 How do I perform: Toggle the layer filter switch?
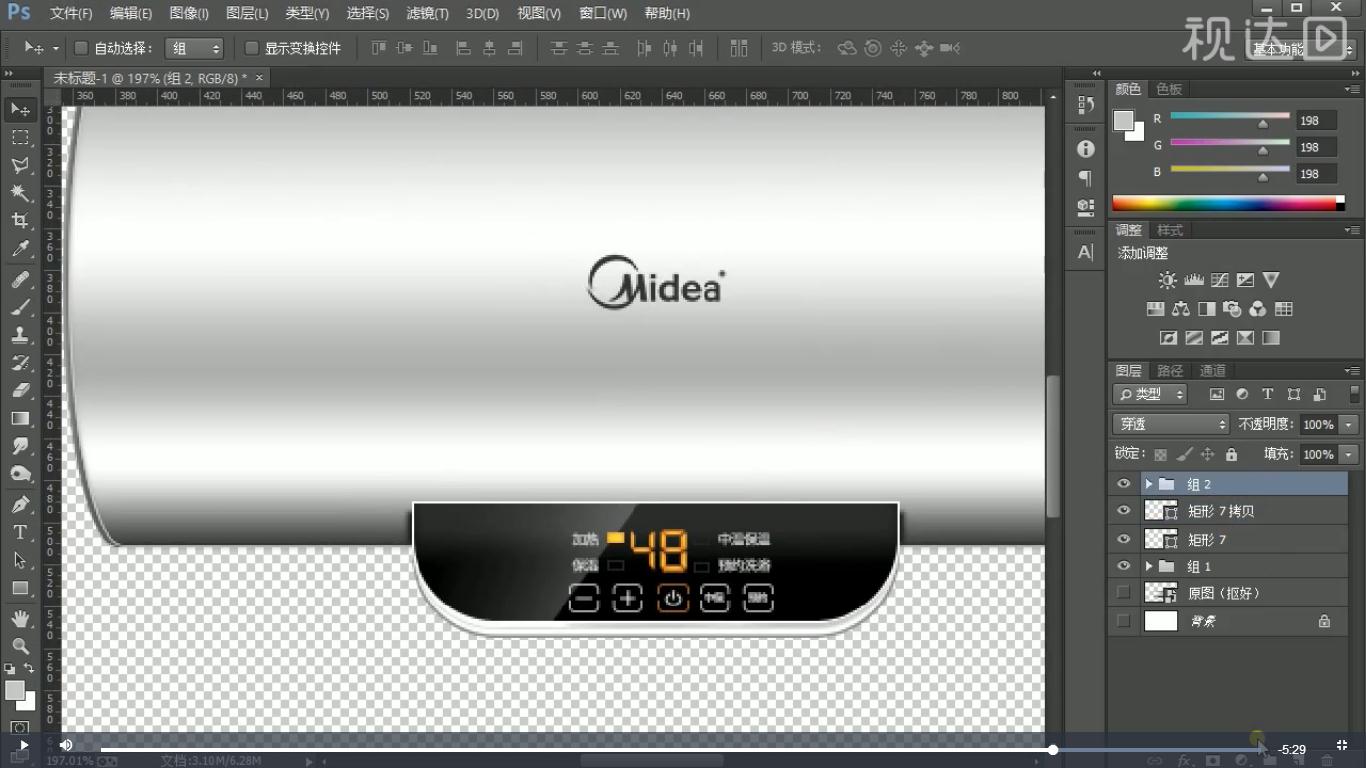(1354, 394)
